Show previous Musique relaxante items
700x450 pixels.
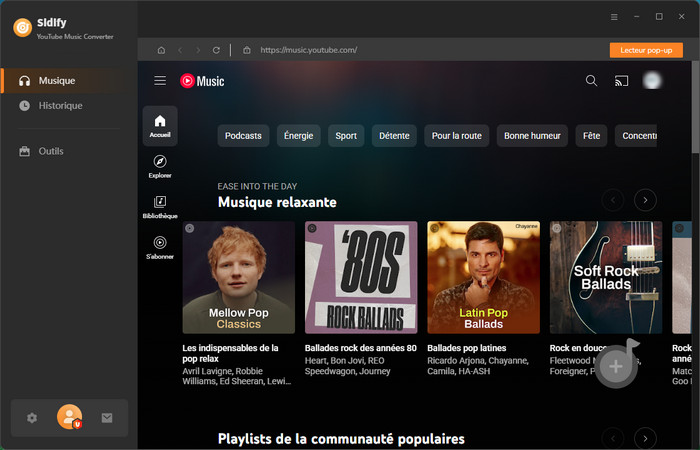613,200
